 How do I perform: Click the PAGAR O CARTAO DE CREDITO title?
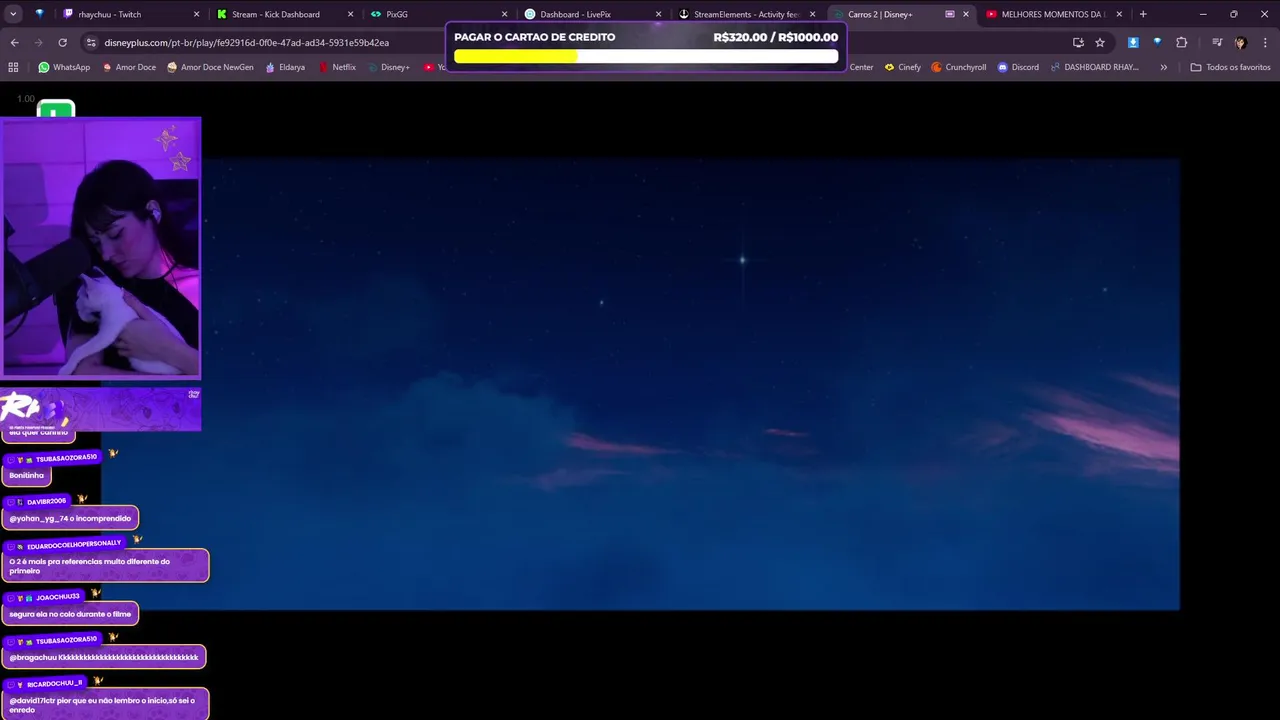coord(535,37)
